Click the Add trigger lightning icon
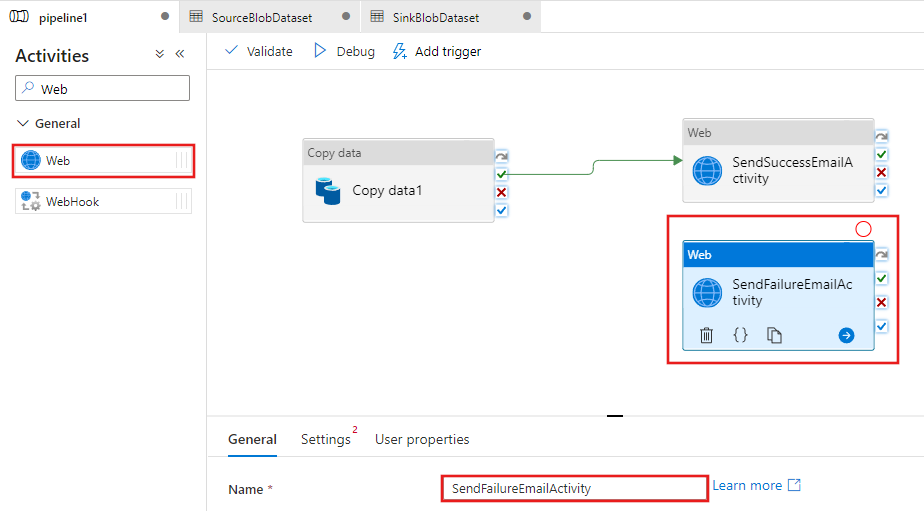 pyautogui.click(x=400, y=51)
